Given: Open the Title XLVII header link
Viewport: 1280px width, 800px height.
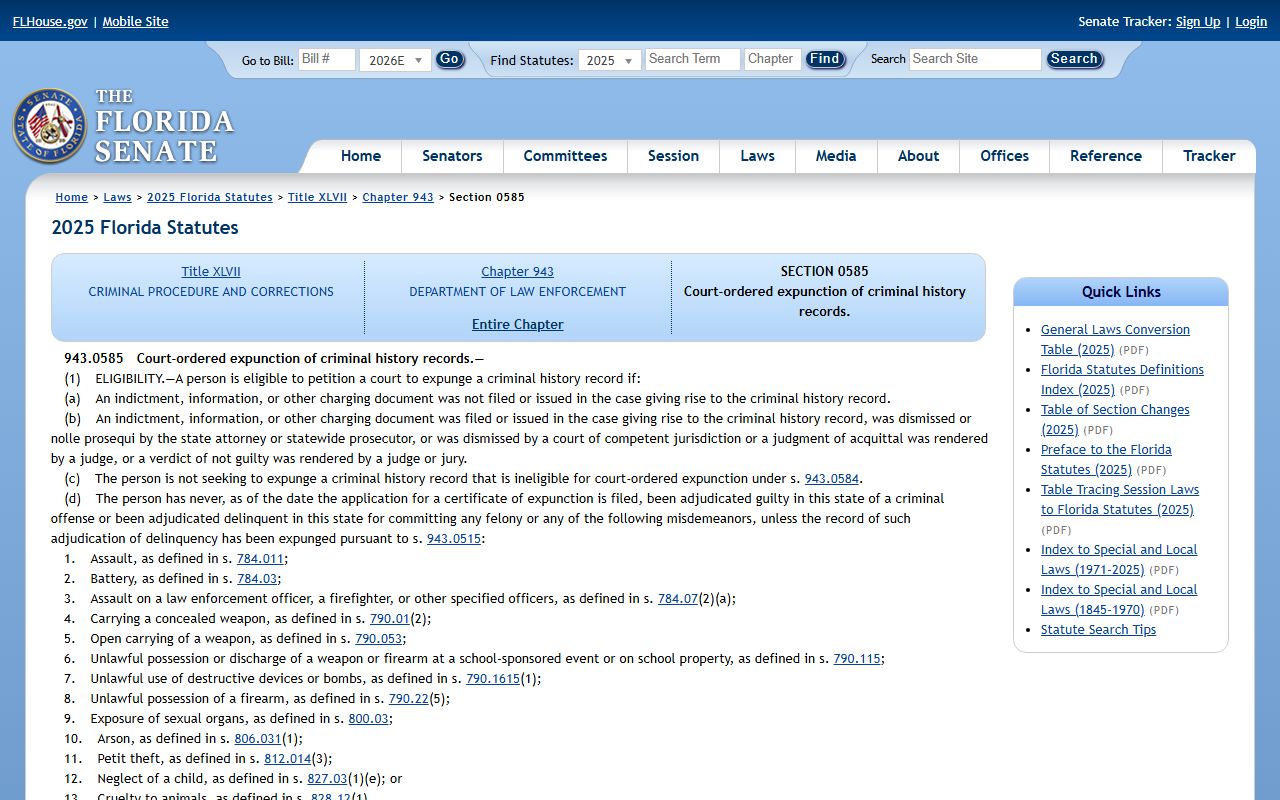Looking at the screenshot, I should click(211, 272).
